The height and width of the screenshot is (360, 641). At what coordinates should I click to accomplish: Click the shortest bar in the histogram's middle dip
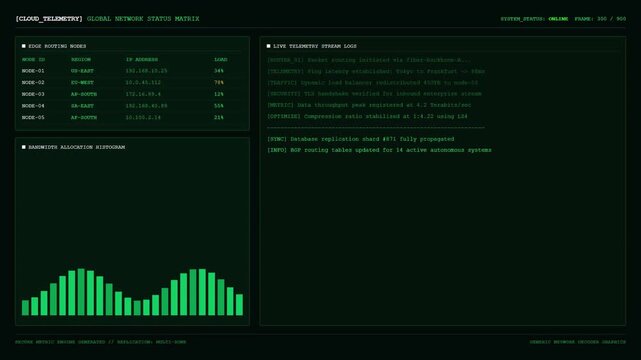pos(137,308)
